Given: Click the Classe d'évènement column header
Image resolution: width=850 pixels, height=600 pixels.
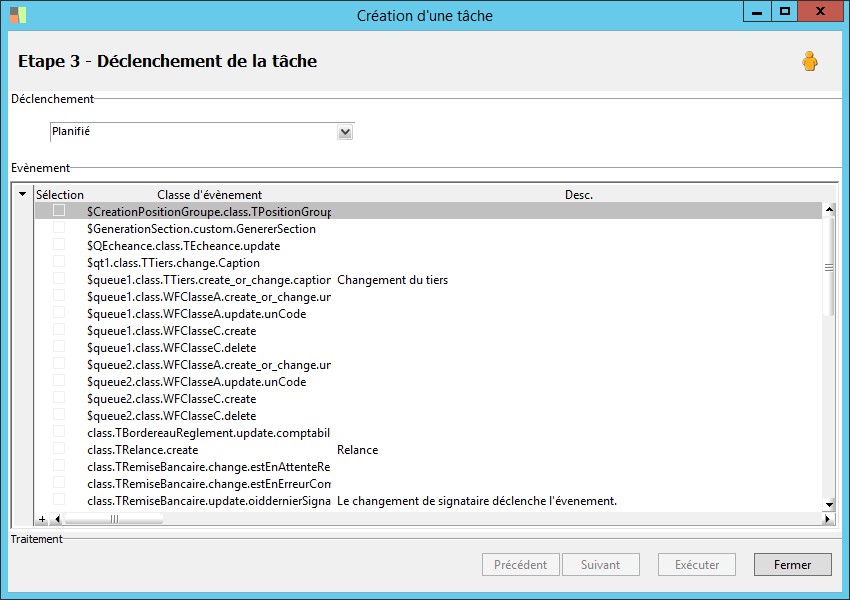Looking at the screenshot, I should pos(209,195).
